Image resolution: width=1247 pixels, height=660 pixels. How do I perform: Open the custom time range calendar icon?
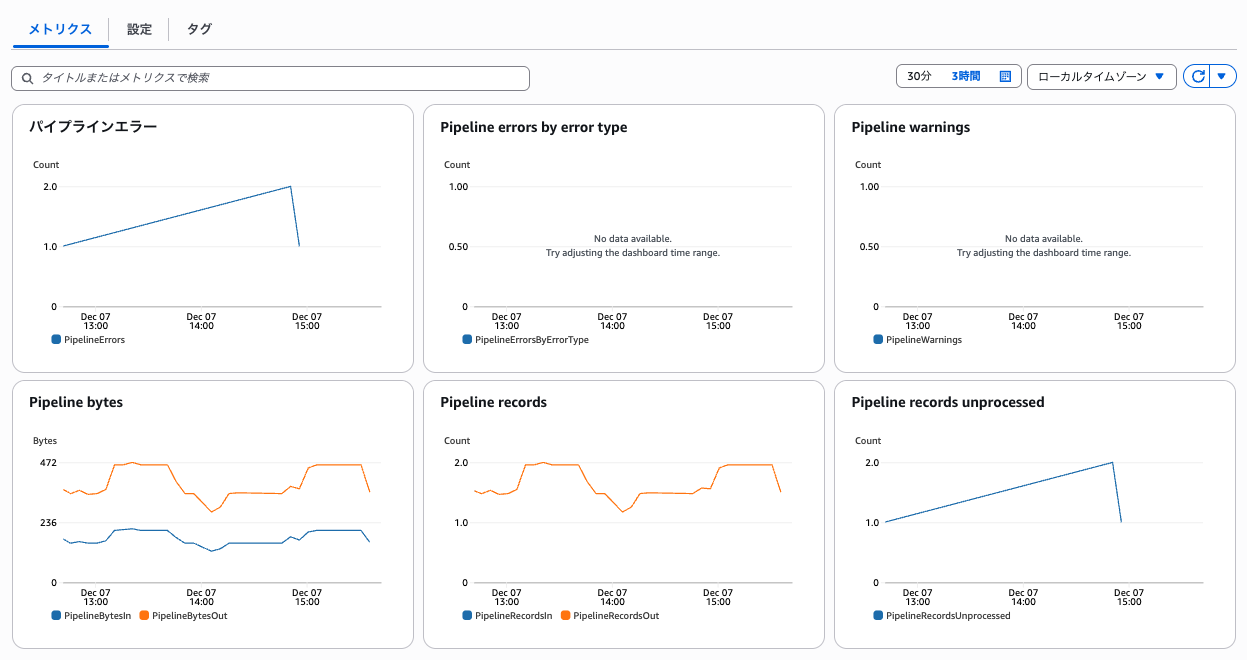pyautogui.click(x=1006, y=77)
